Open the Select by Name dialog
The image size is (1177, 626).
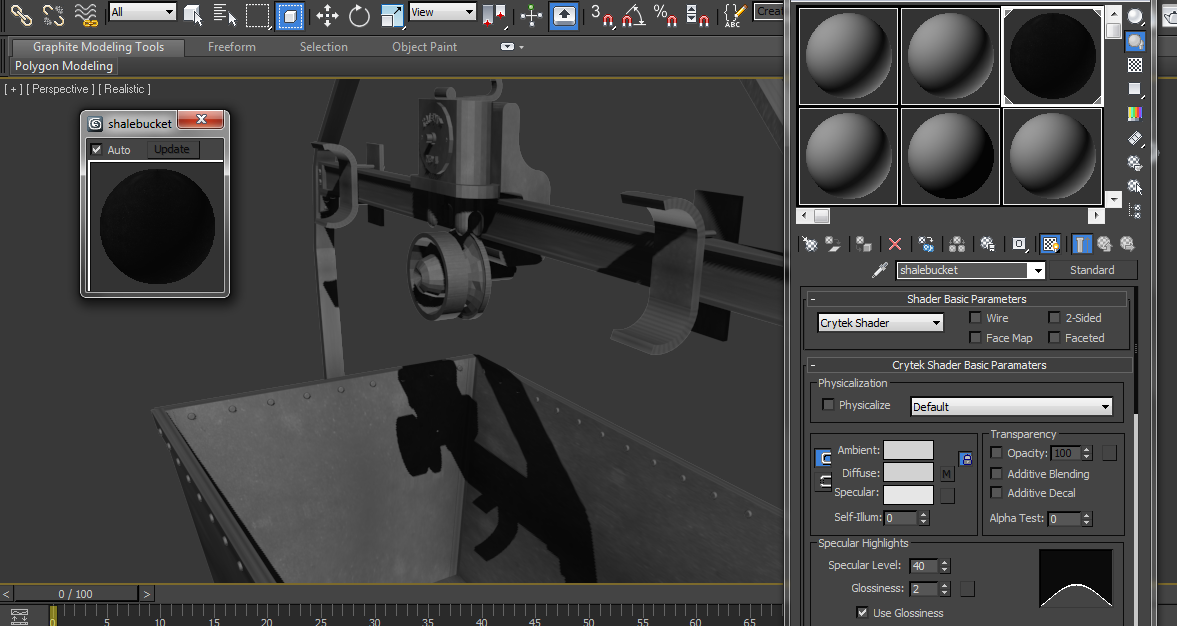pos(224,14)
